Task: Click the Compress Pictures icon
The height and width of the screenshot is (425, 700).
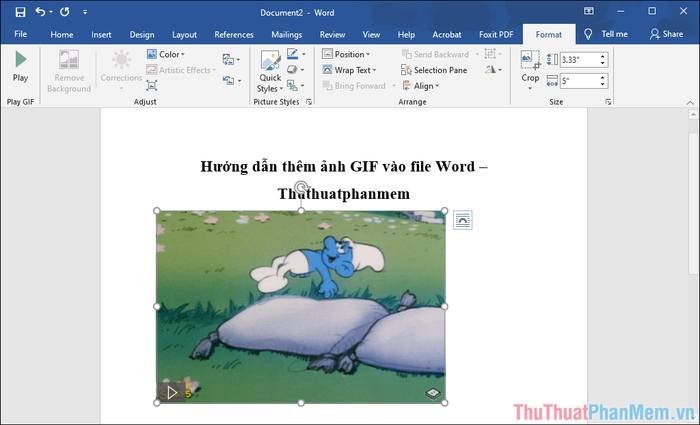Action: tap(152, 85)
